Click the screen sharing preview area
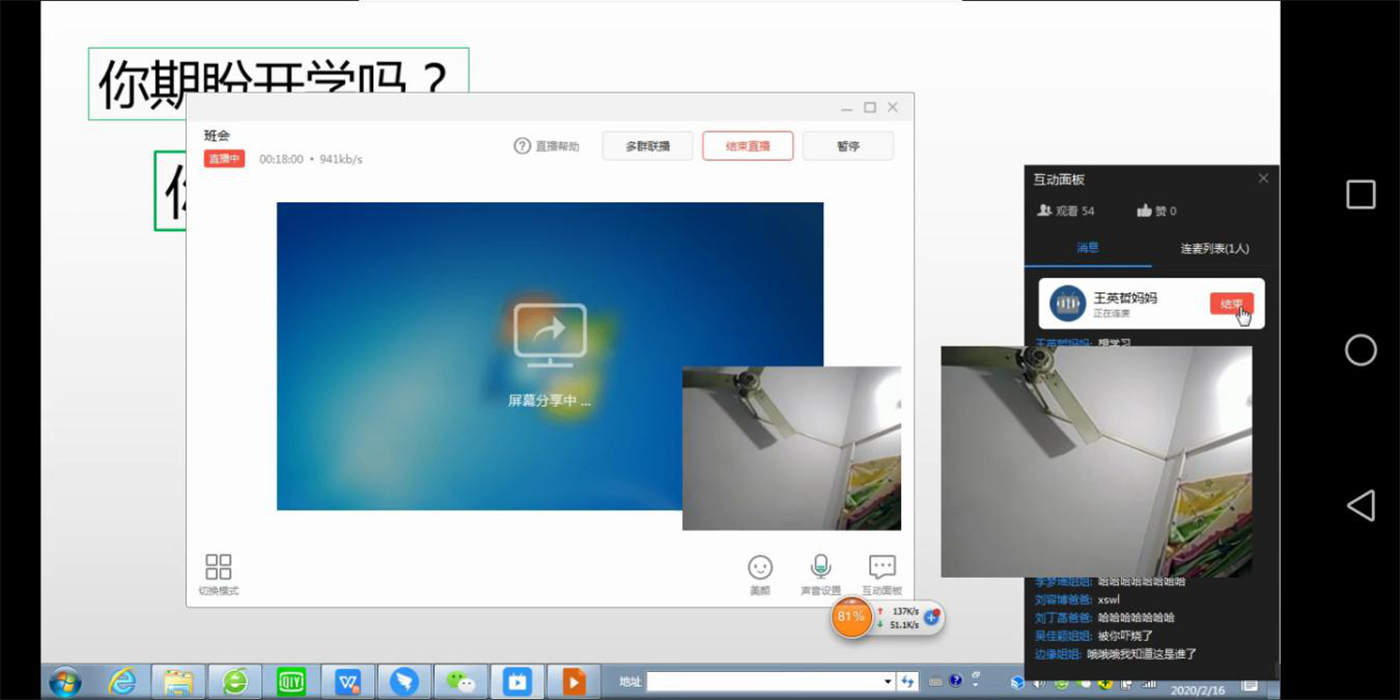 click(550, 356)
